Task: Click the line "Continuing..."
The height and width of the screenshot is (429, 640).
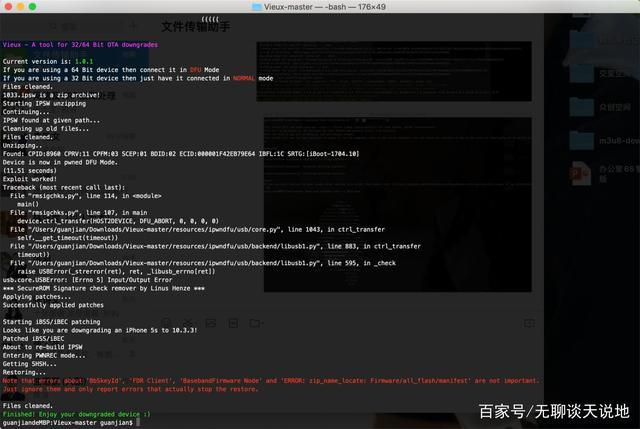Action: pyautogui.click(x=26, y=111)
